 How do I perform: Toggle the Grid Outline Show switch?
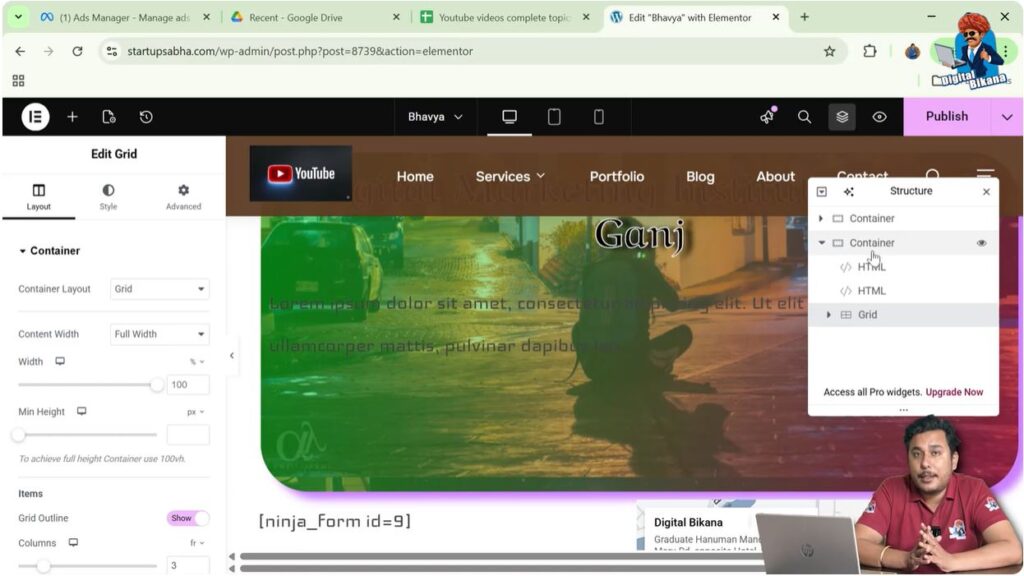(188, 518)
